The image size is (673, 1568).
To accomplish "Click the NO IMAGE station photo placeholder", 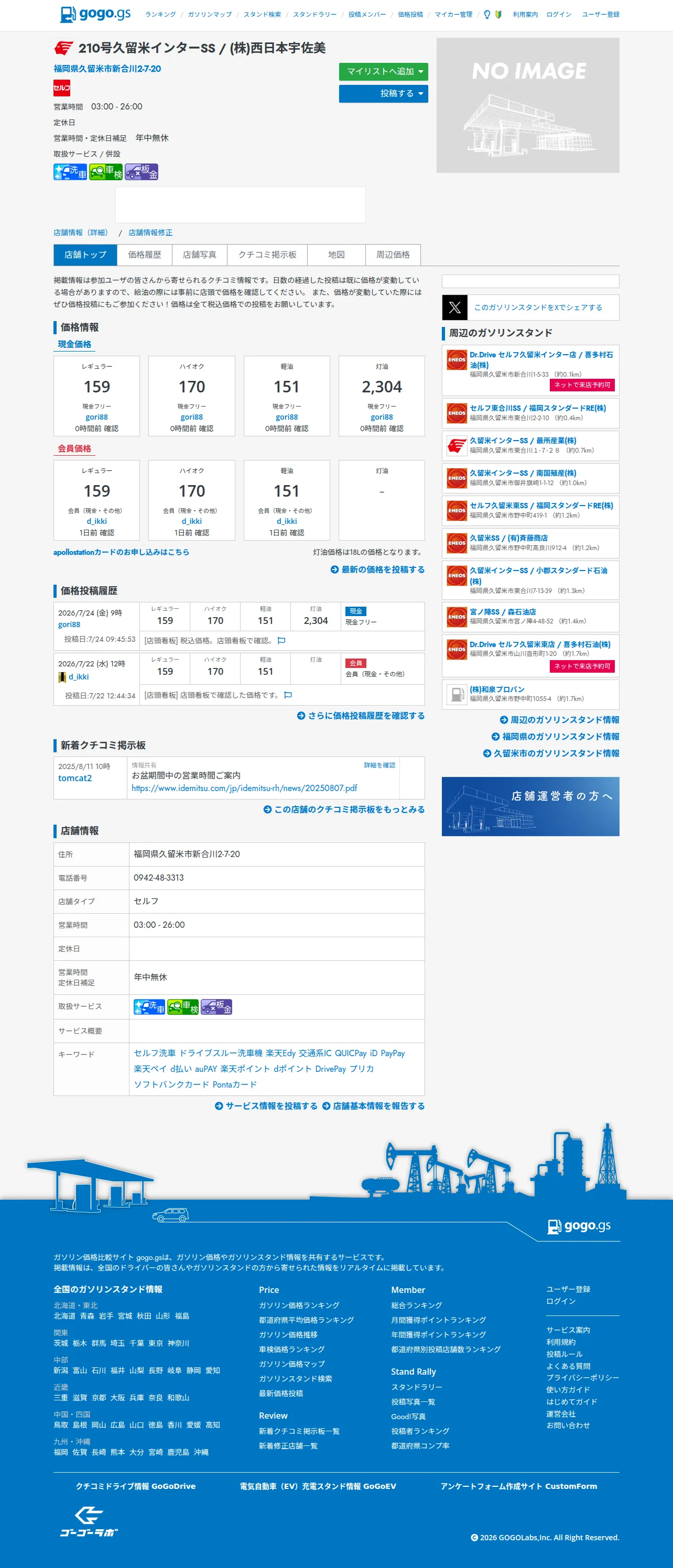I will [528, 105].
